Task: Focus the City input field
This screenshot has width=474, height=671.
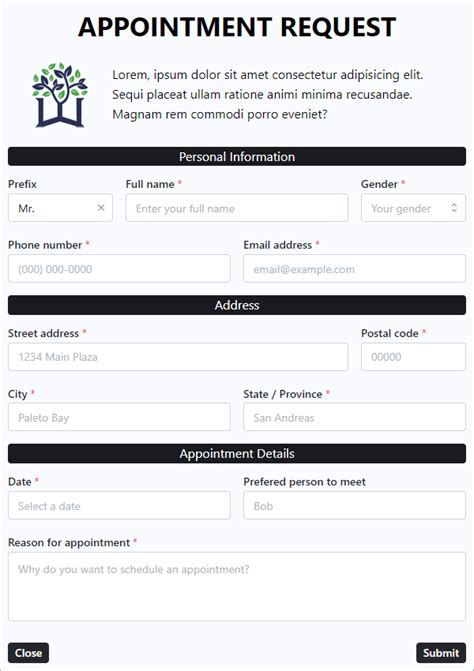Action: (119, 417)
